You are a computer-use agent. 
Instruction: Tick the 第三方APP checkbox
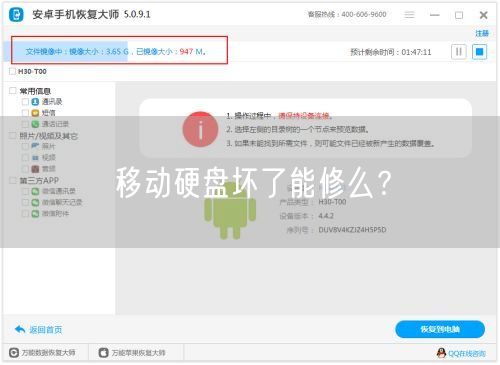tap(13, 180)
